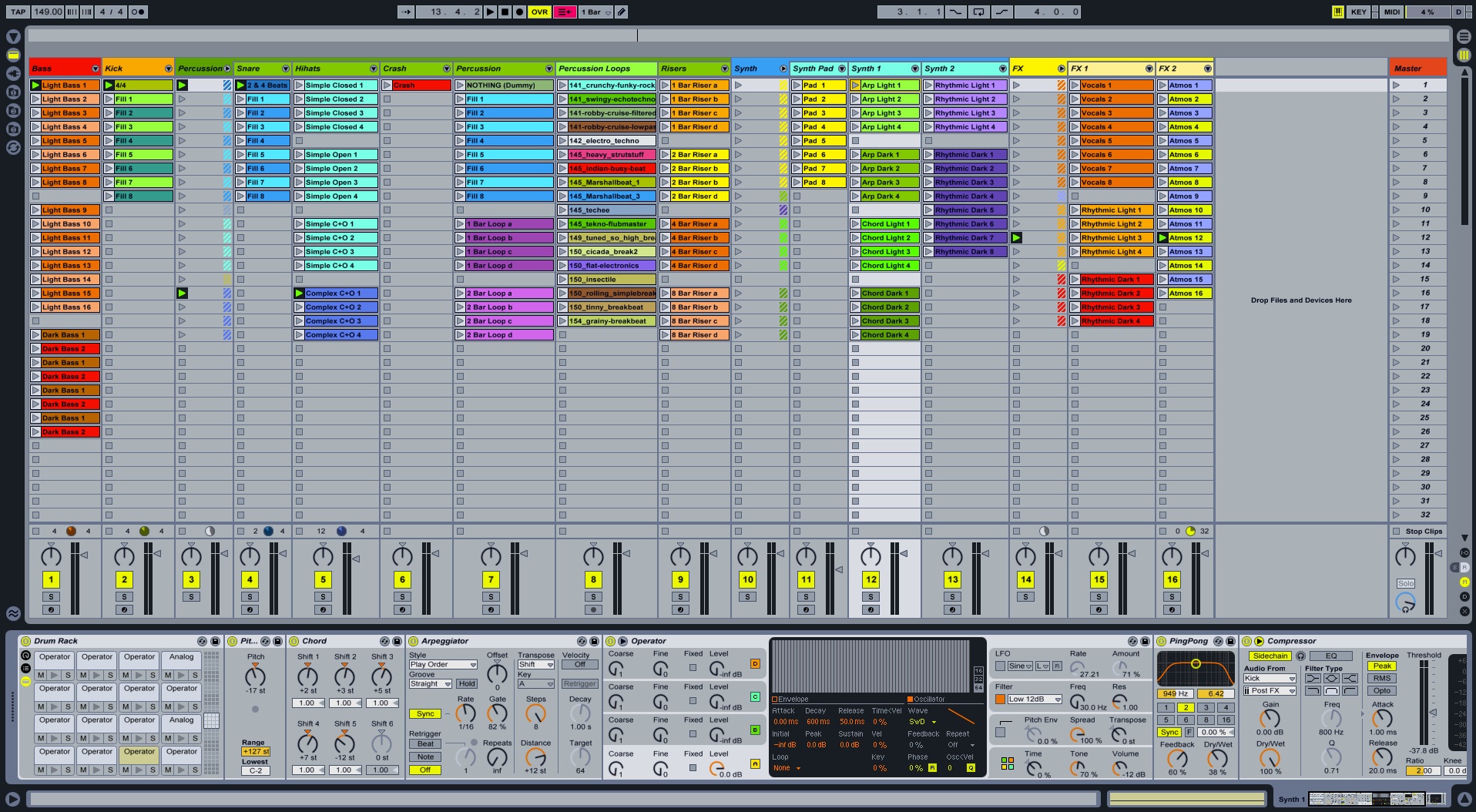Turn off the Drum Rack device
1476x812 pixels.
(25, 641)
